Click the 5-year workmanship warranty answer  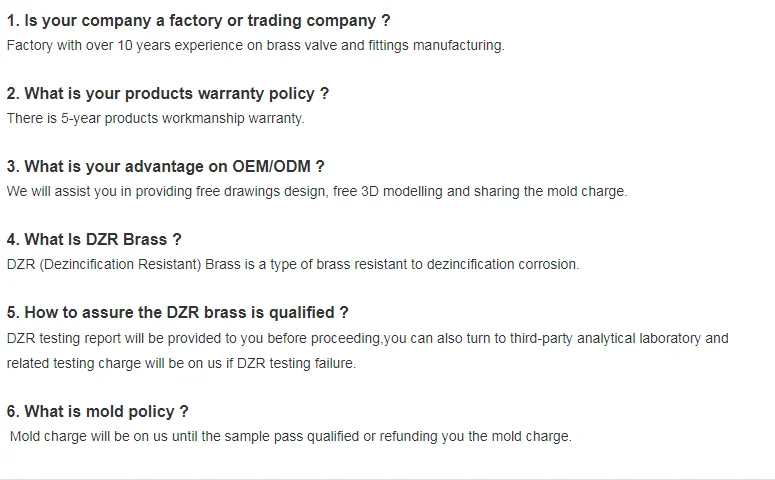(155, 118)
